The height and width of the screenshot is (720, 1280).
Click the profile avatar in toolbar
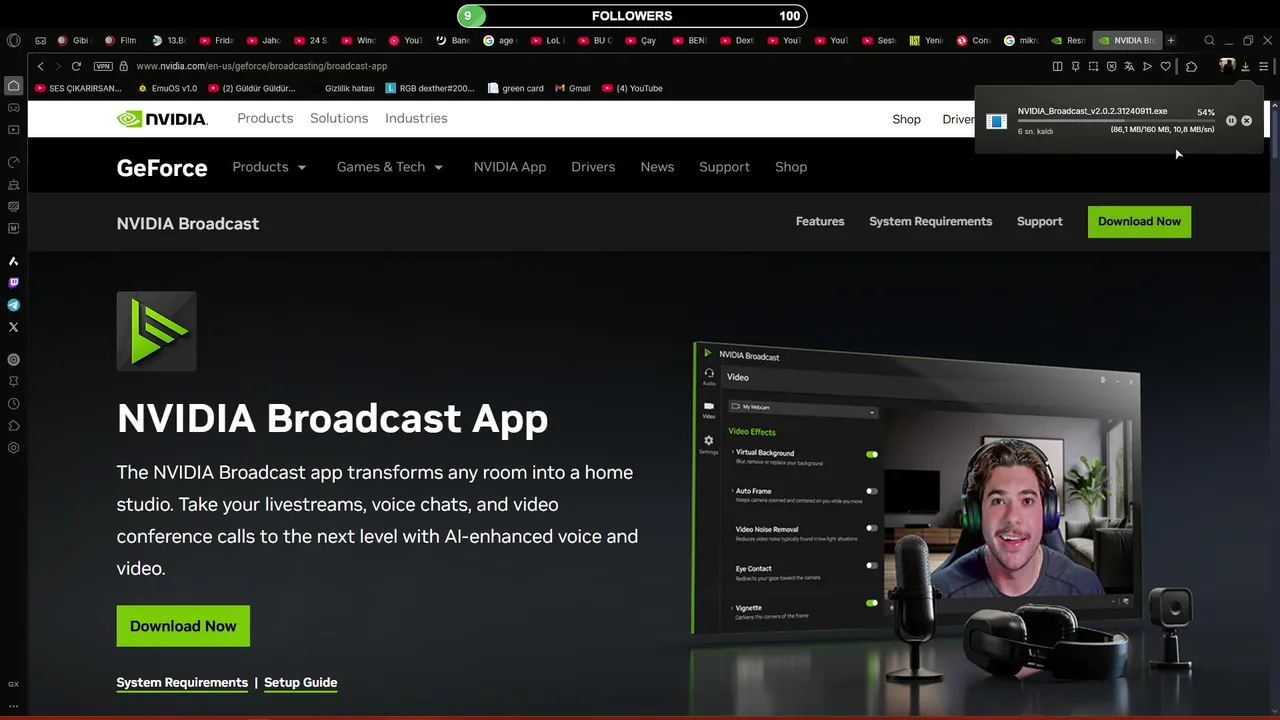(1227, 66)
